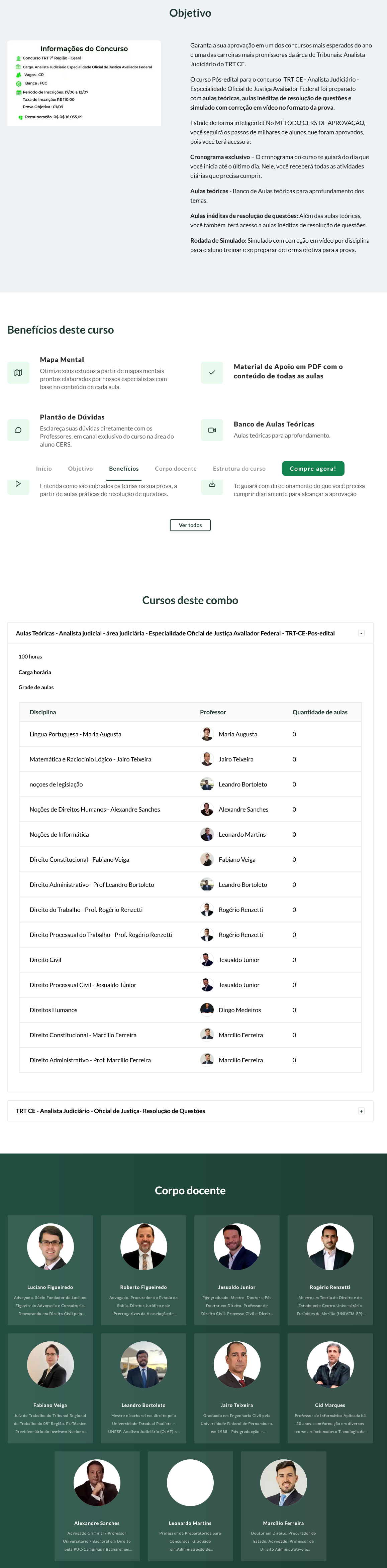Click Maria Augusta's avatar in the table
The image size is (387, 1568).
coord(207,734)
